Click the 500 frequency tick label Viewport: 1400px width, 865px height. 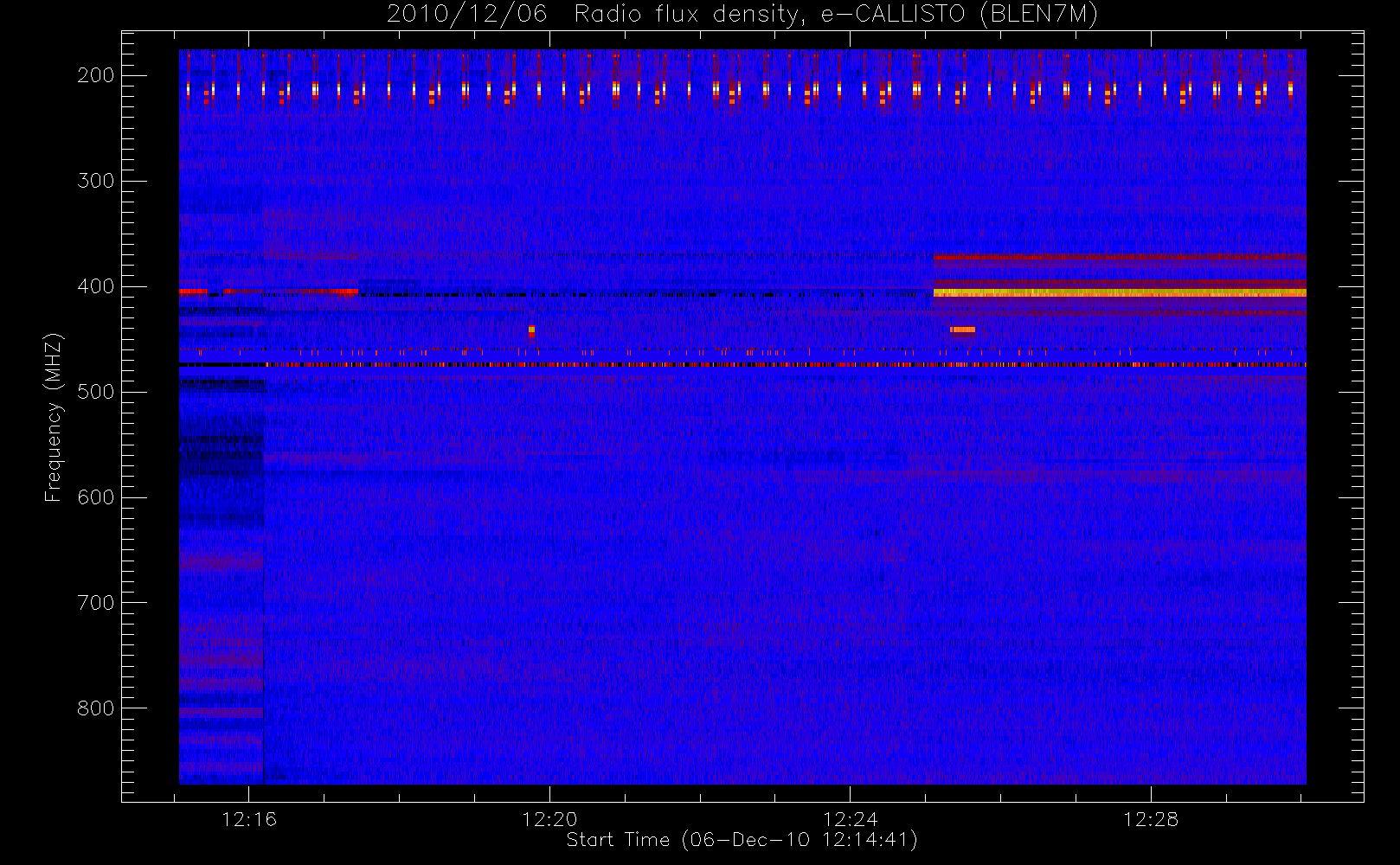coord(95,392)
